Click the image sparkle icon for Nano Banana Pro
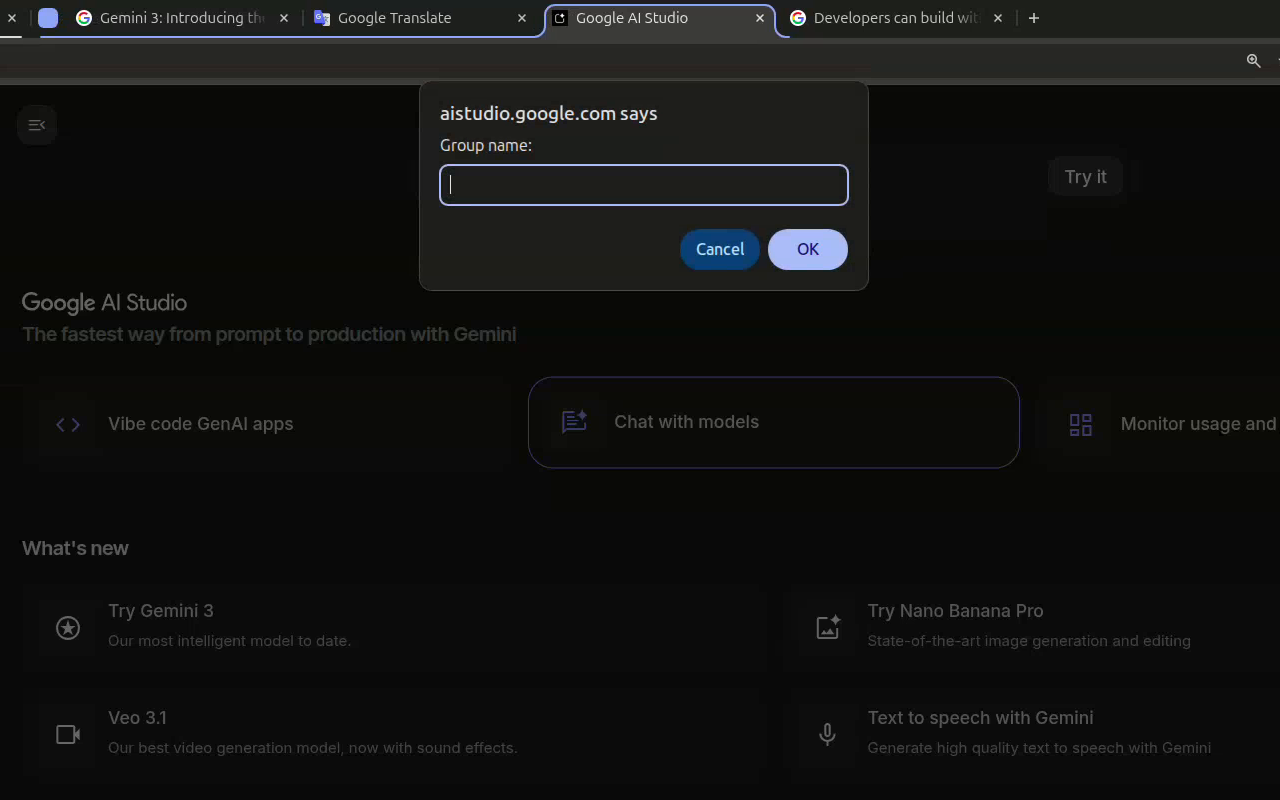The height and width of the screenshot is (800, 1280). click(x=828, y=627)
